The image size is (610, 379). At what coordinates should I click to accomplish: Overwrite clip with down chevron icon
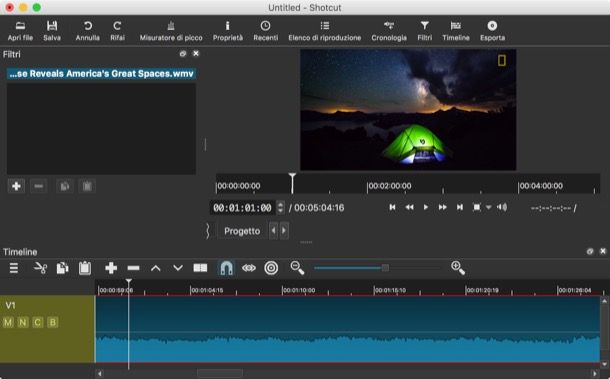(x=178, y=268)
